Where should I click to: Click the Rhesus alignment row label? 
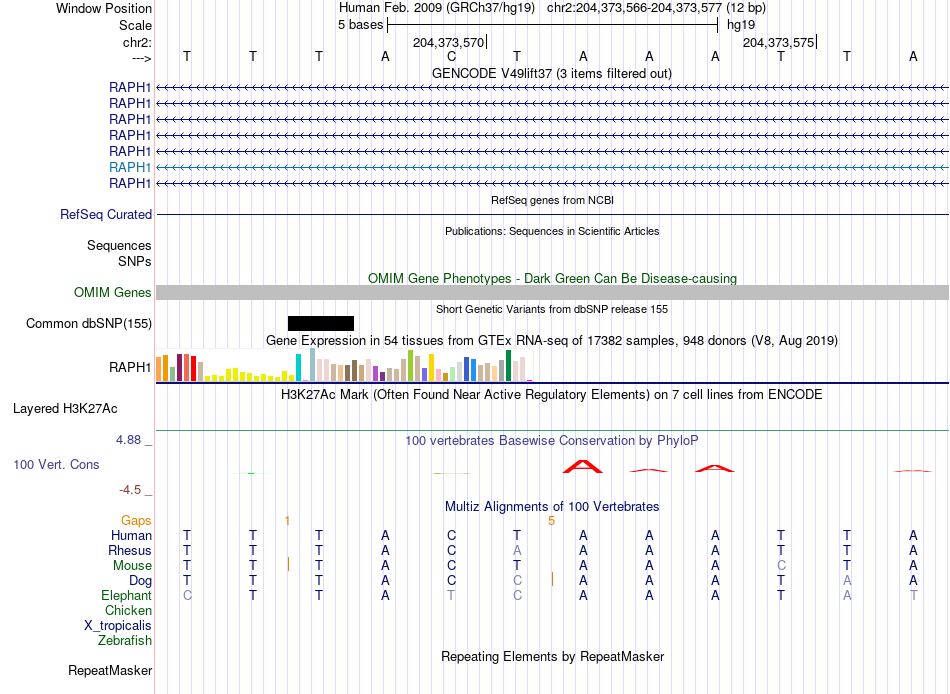point(130,551)
